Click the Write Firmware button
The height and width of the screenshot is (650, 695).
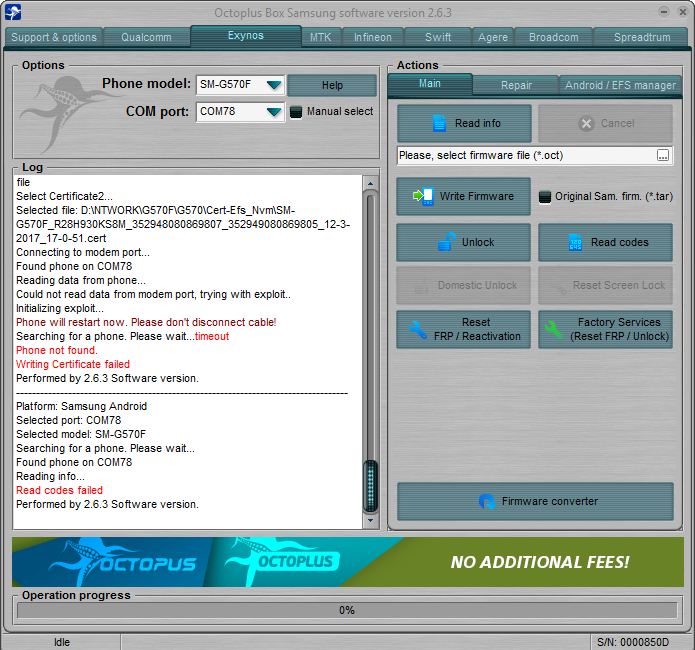point(463,196)
